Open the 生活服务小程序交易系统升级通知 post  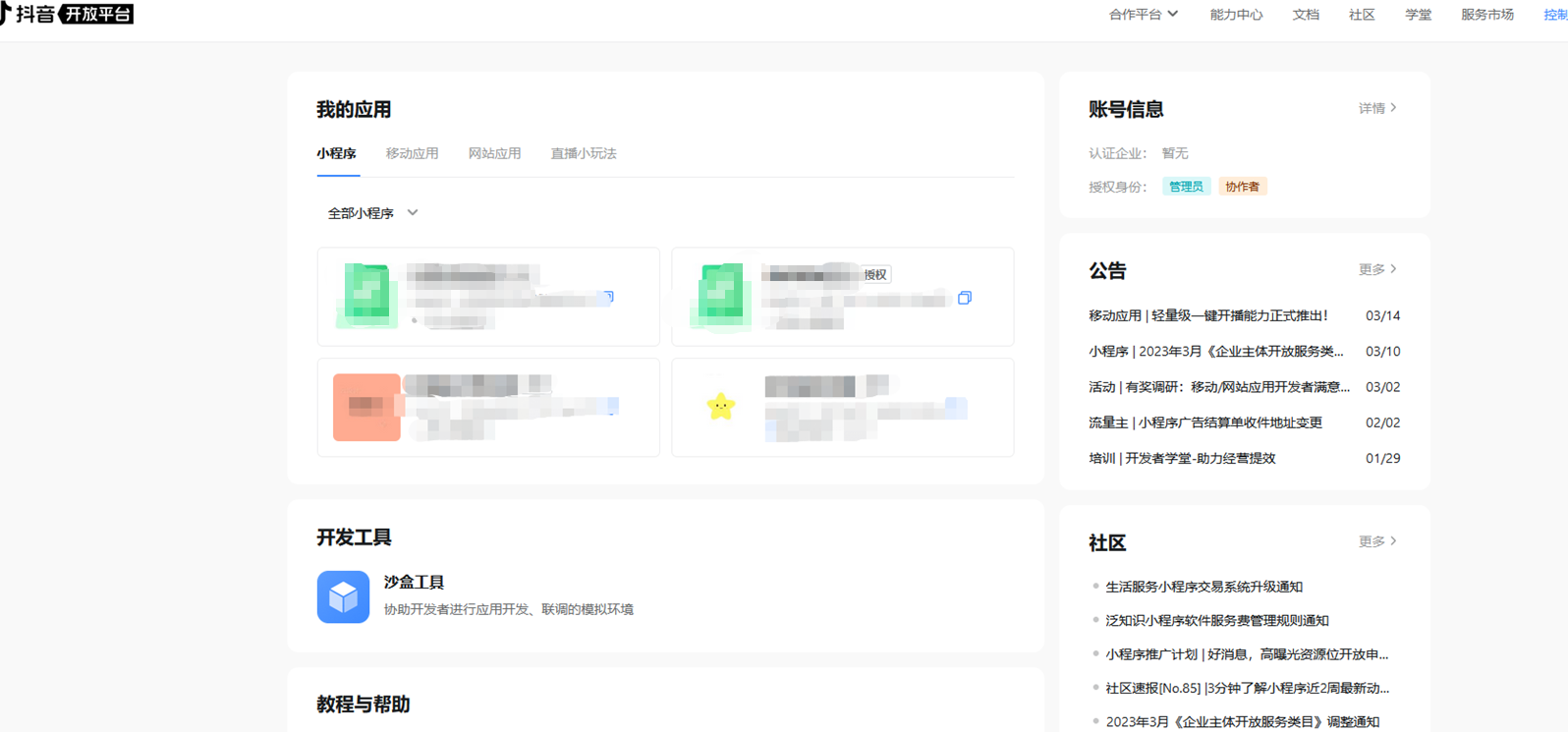(1204, 587)
